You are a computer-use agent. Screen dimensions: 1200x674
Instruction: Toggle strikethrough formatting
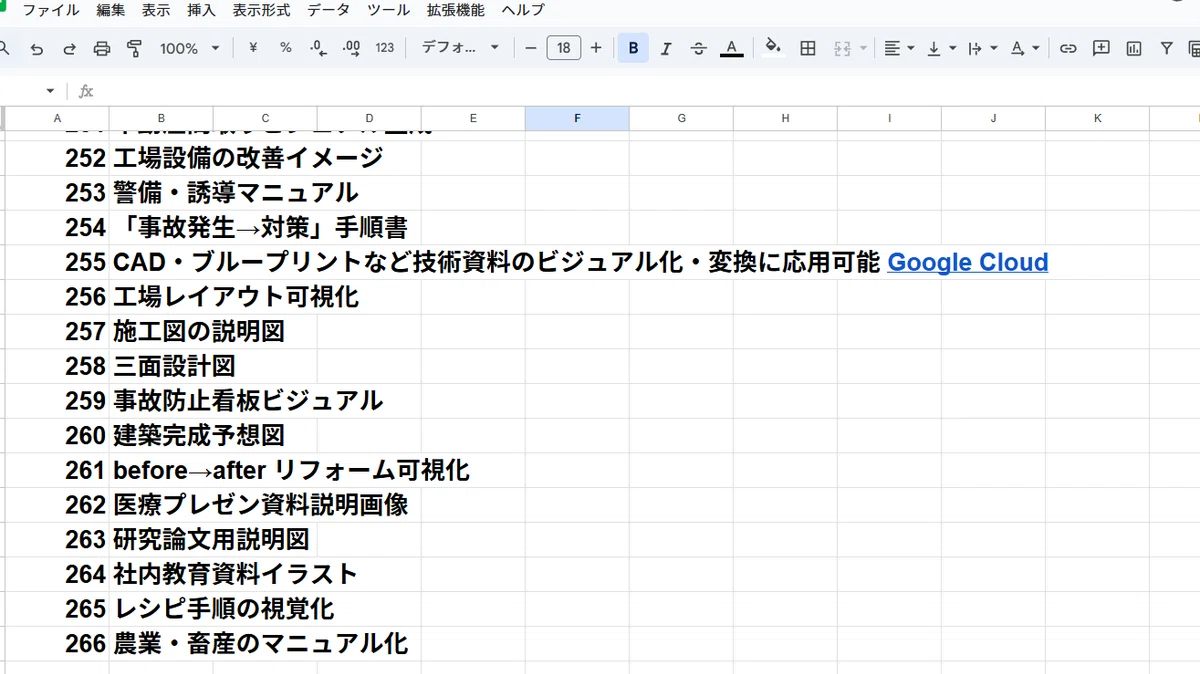point(699,48)
